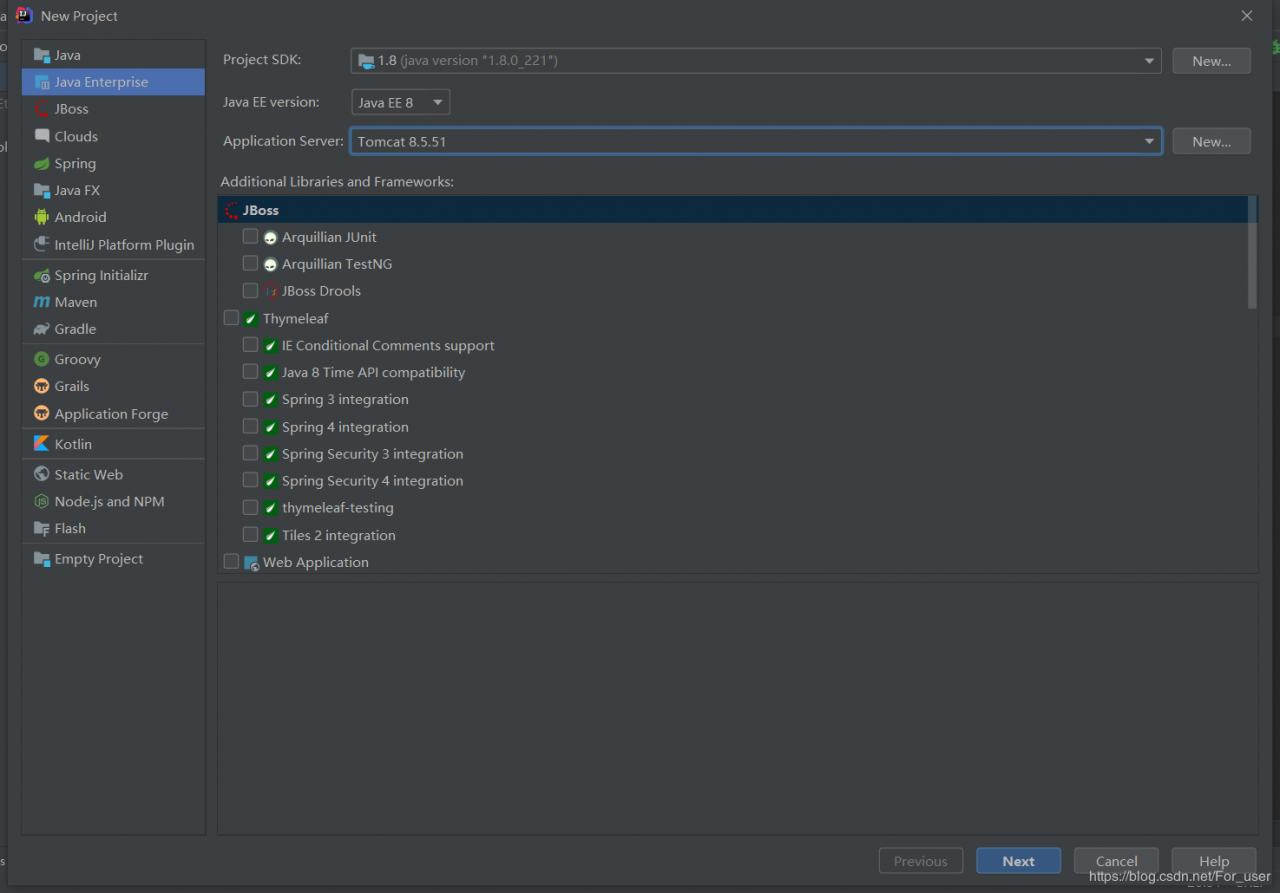Screen dimensions: 1280x893
Task: Click the Java folder icon in sidebar
Action: (41, 55)
